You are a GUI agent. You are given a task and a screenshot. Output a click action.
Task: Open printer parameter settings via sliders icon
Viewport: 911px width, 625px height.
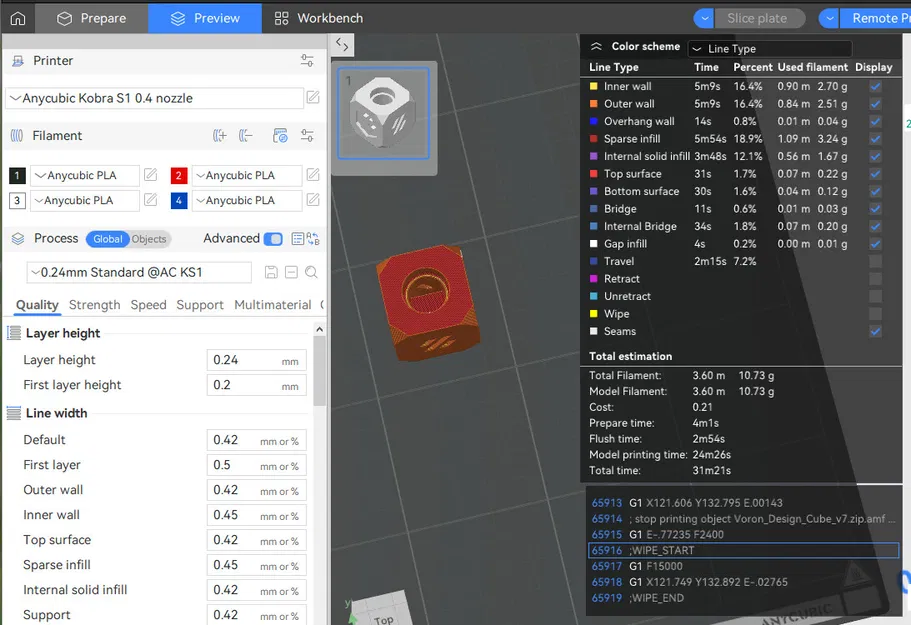(x=307, y=61)
